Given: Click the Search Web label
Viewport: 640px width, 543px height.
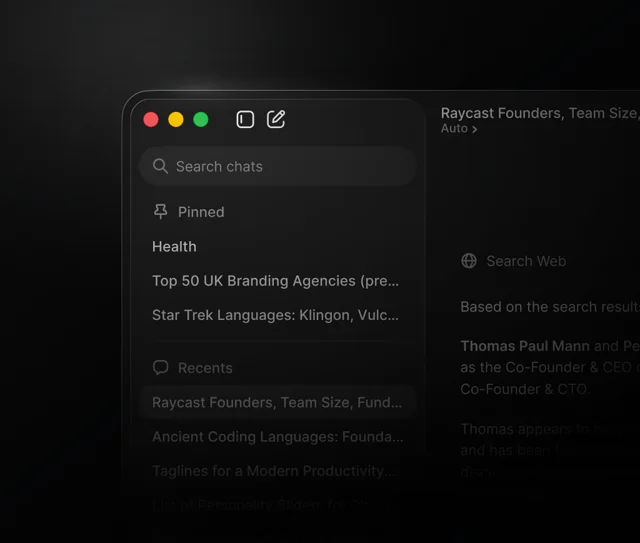Looking at the screenshot, I should tap(526, 261).
